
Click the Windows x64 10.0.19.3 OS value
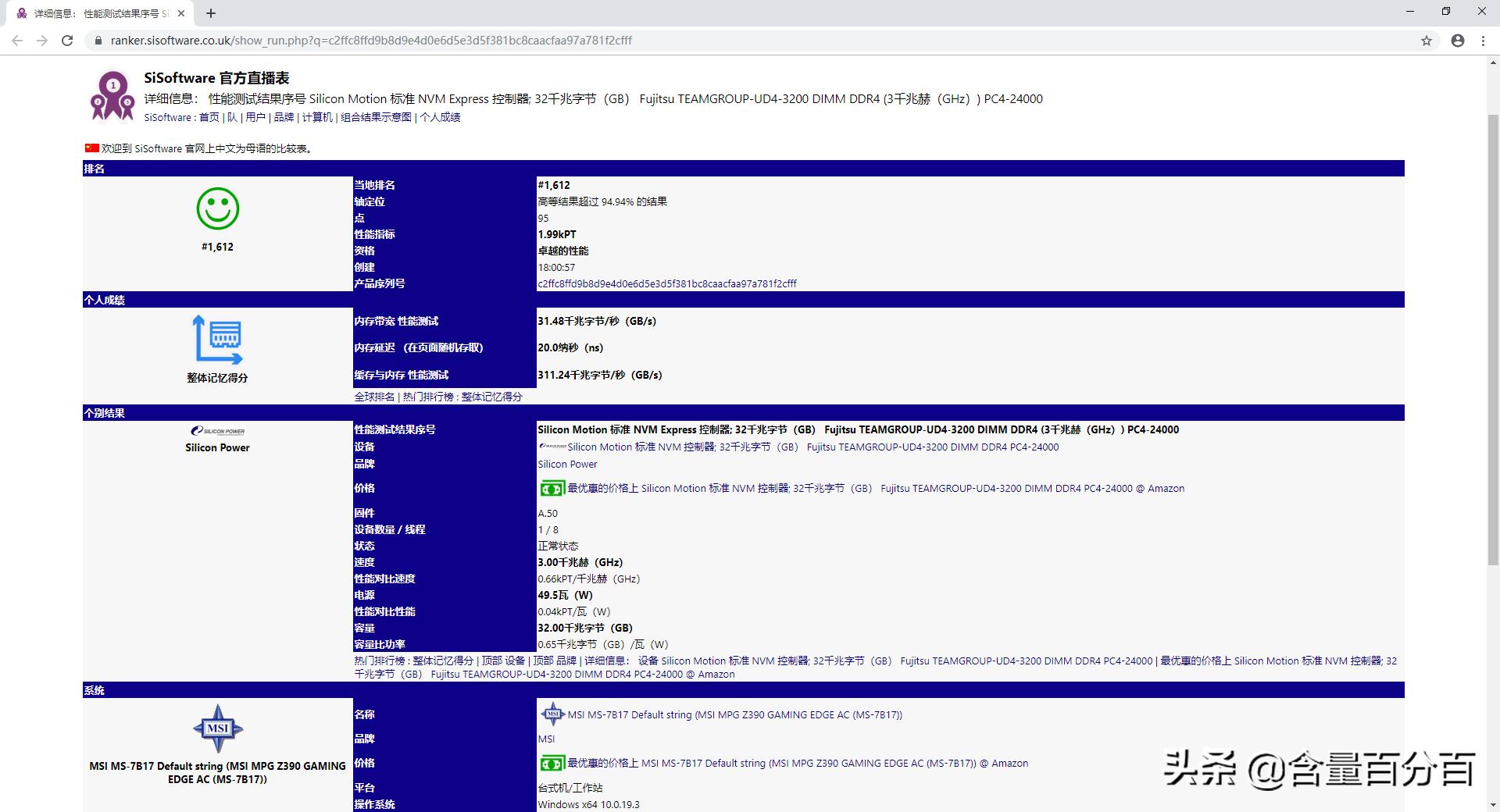pos(588,805)
